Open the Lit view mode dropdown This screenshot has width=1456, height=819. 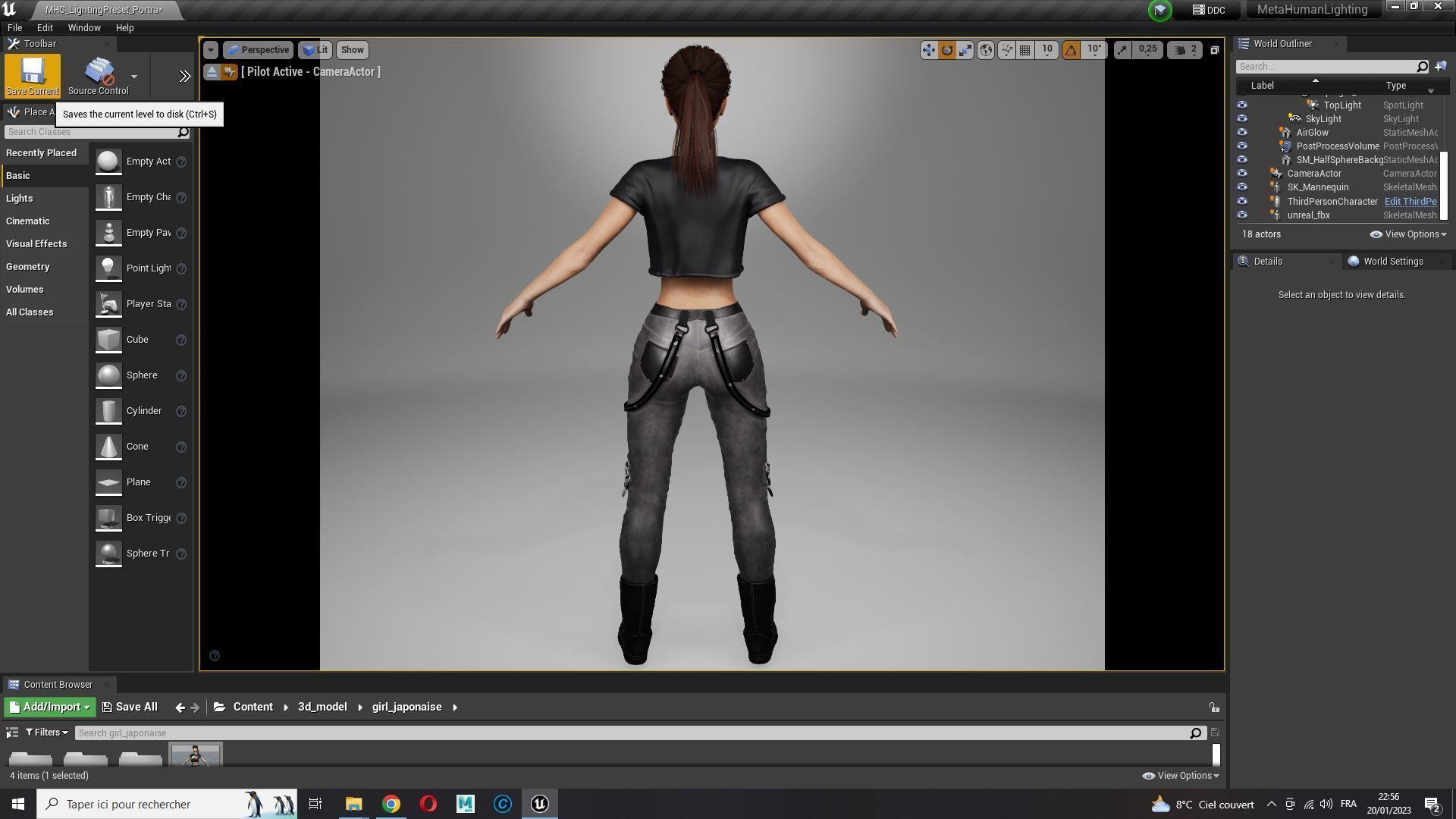[315, 50]
